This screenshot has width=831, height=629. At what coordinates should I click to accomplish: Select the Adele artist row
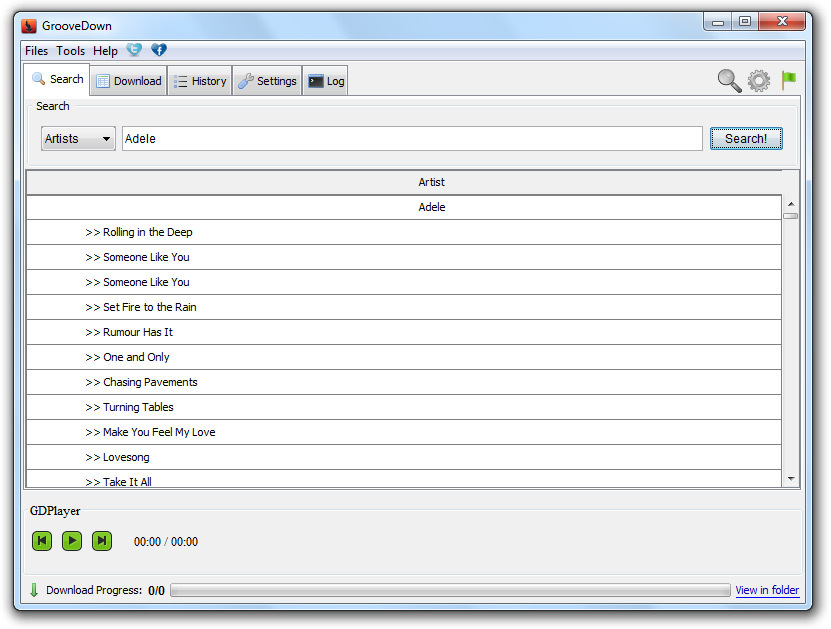pyautogui.click(x=404, y=207)
